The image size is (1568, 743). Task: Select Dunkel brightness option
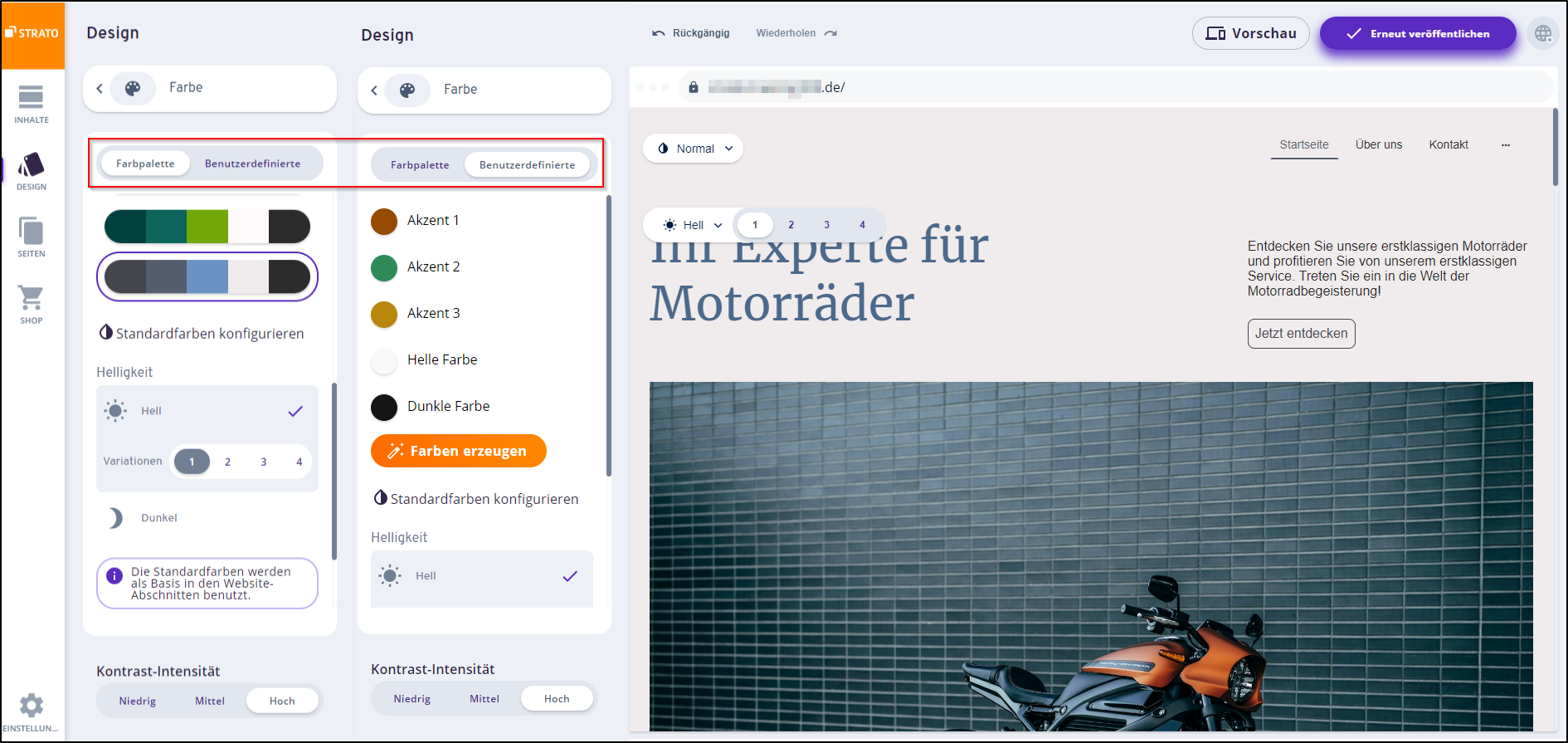click(158, 518)
